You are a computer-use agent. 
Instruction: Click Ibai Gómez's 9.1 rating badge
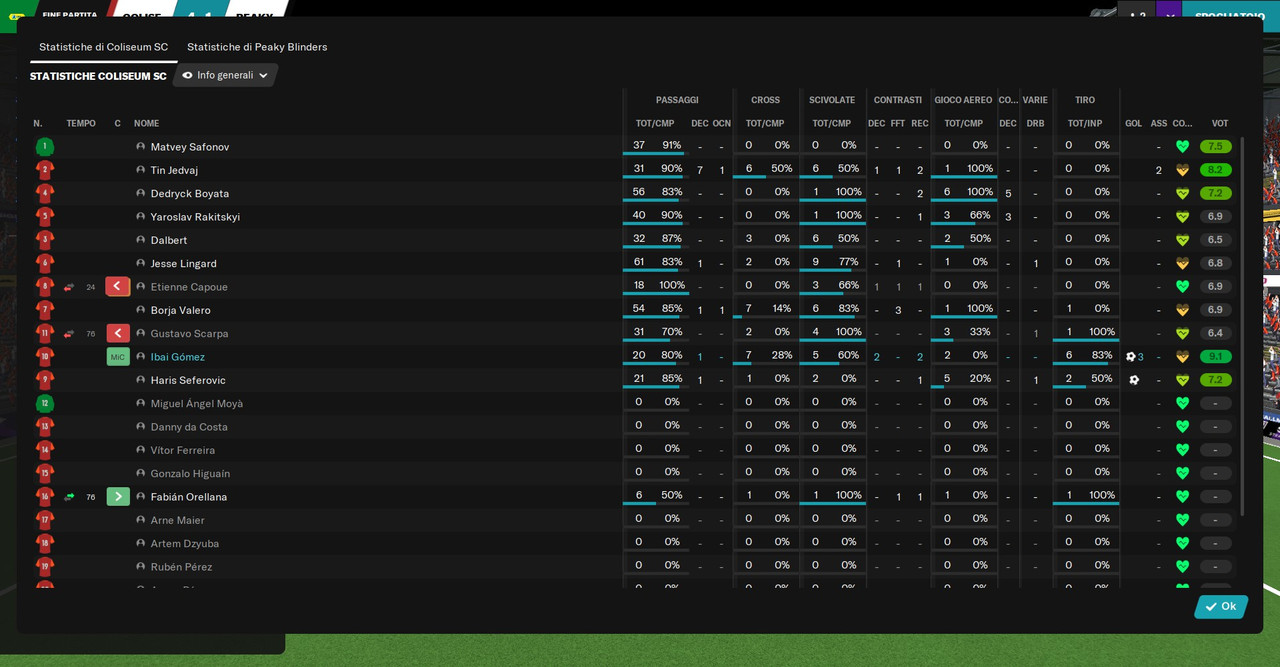1216,357
